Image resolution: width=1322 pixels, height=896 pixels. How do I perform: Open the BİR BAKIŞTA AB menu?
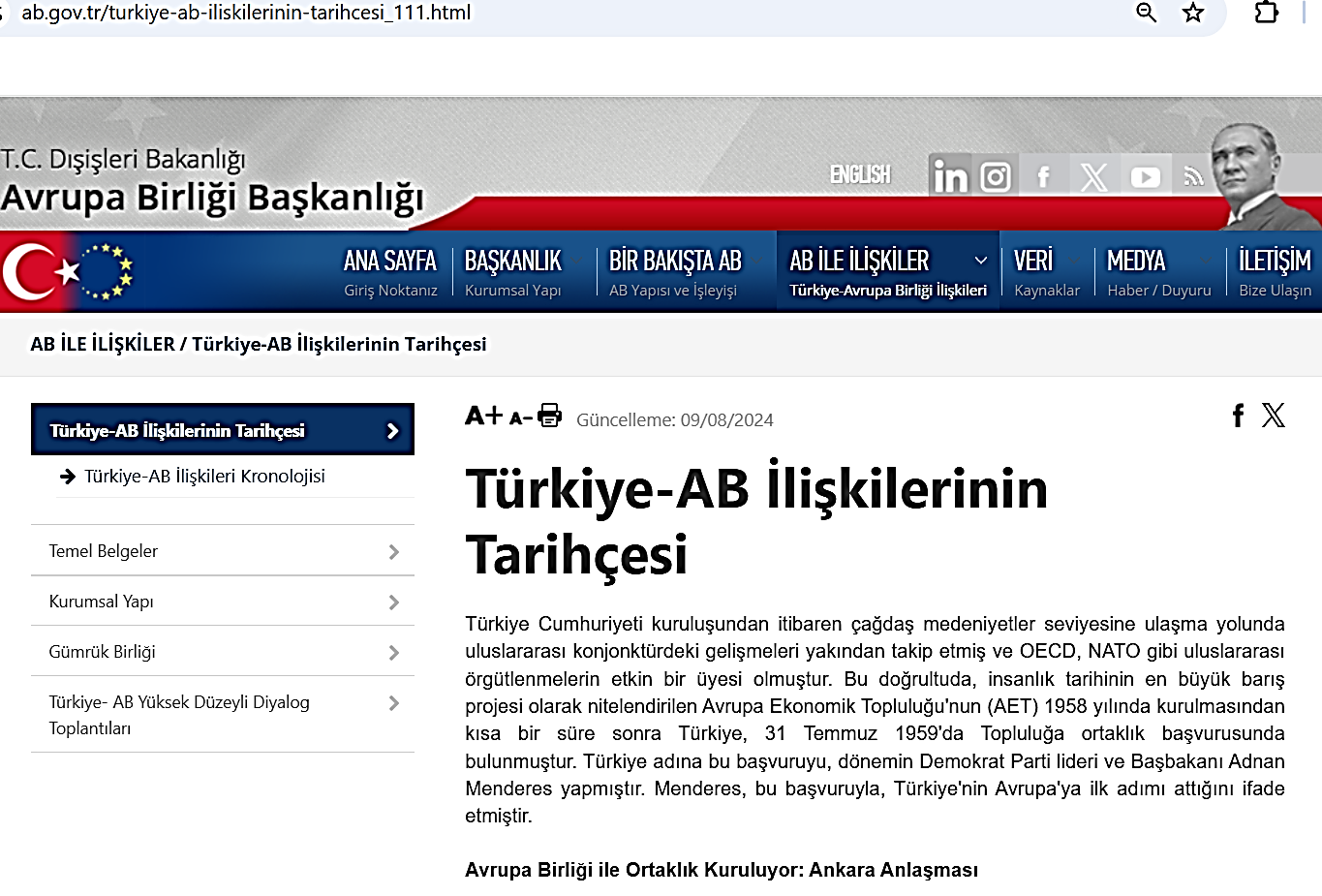pyautogui.click(x=674, y=271)
